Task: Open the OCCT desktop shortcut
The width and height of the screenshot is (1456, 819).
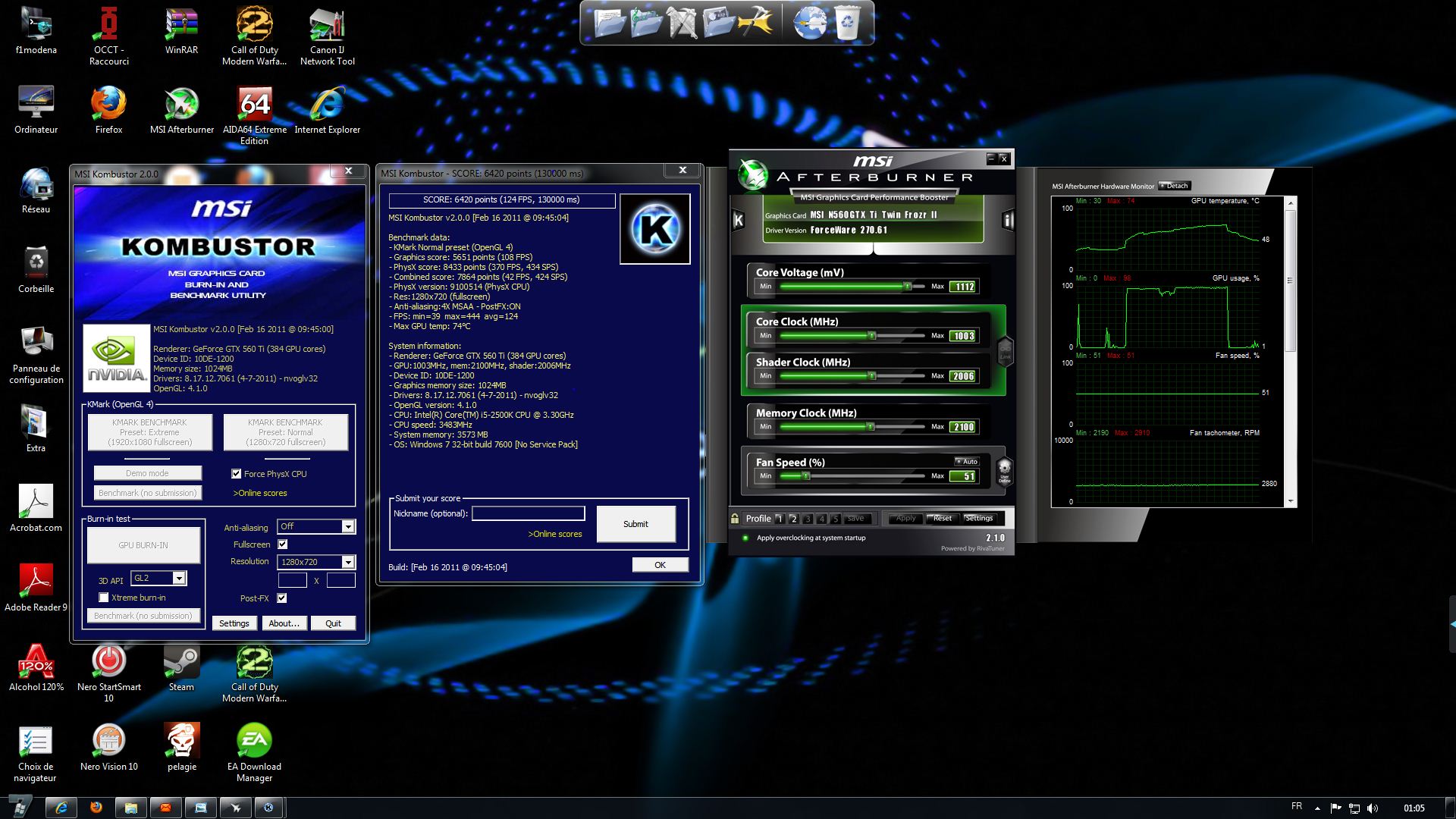Action: click(x=108, y=27)
